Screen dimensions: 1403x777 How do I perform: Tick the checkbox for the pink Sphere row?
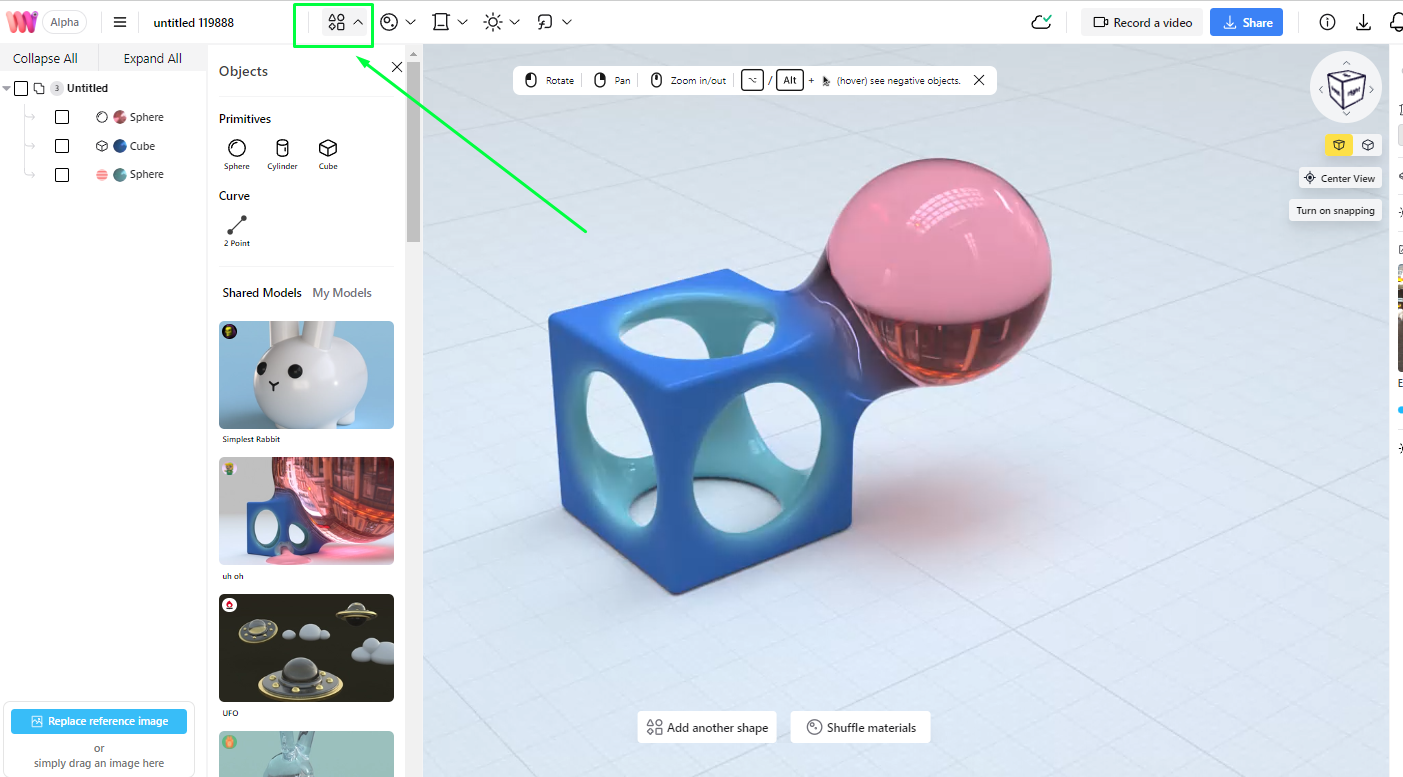(x=62, y=117)
